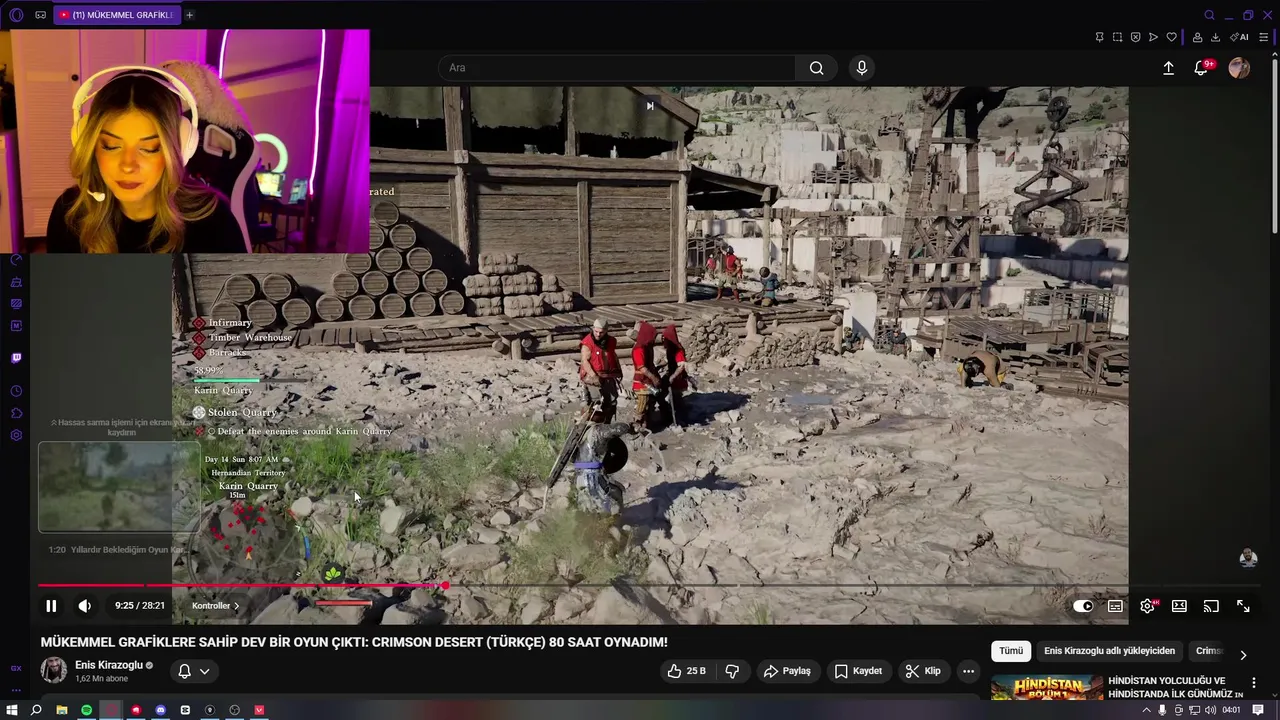Click the Opera GX logo menu
The height and width of the screenshot is (720, 1280).
point(16,15)
